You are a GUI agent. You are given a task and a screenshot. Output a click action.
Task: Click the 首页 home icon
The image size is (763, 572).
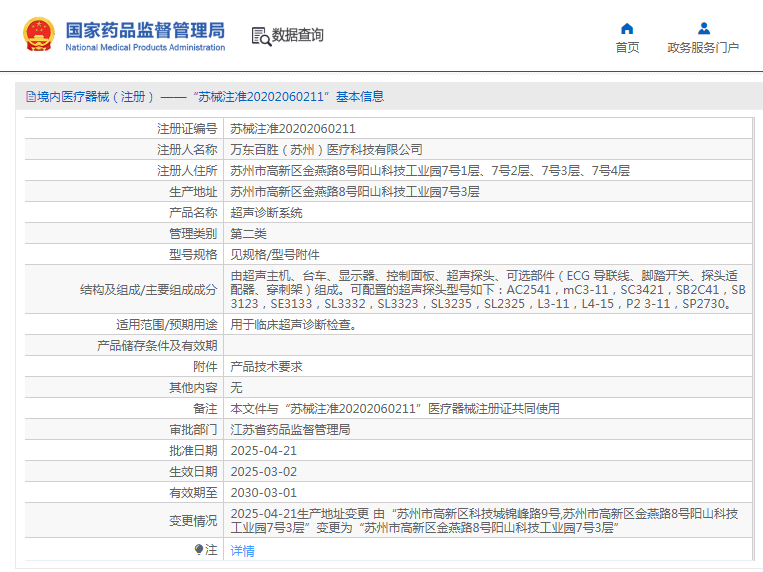pyautogui.click(x=627, y=29)
